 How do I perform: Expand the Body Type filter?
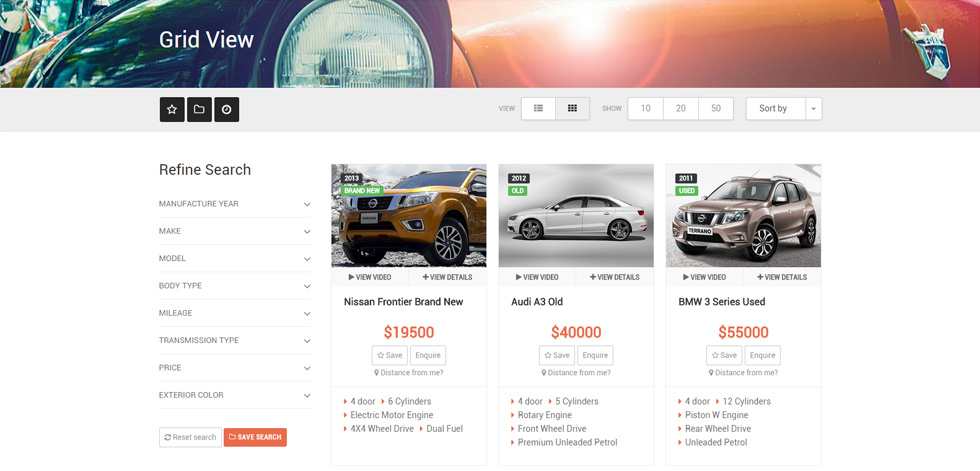235,286
